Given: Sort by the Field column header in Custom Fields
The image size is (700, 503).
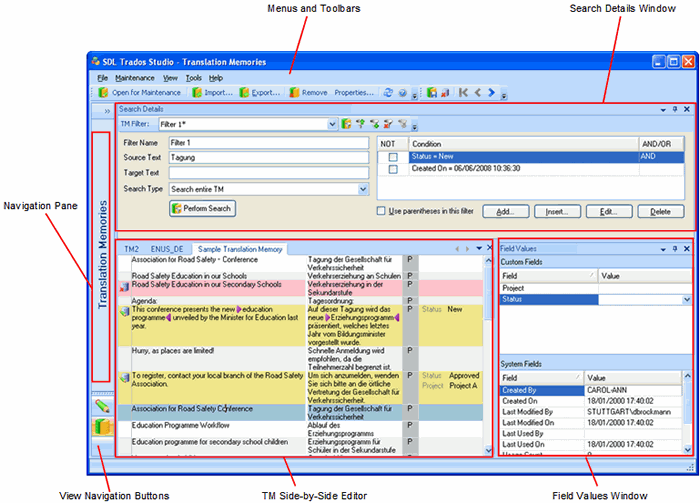Looking at the screenshot, I should [548, 276].
